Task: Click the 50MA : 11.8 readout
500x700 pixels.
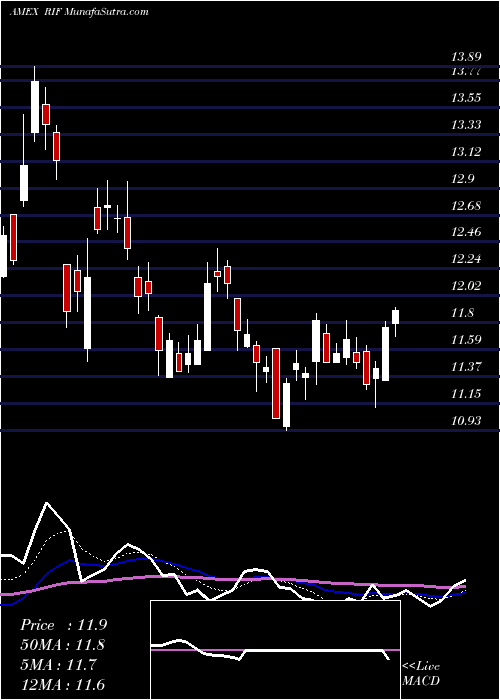Action: (x=63, y=646)
